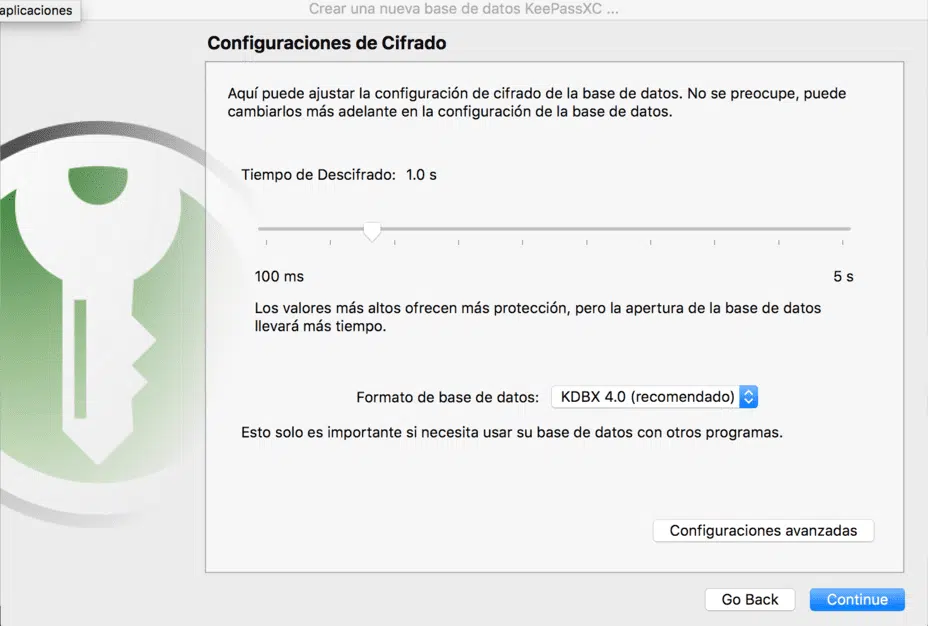Click the 'Crear una nueva base de datos KeePassXC' title
This screenshot has width=928, height=626.
pos(463,9)
